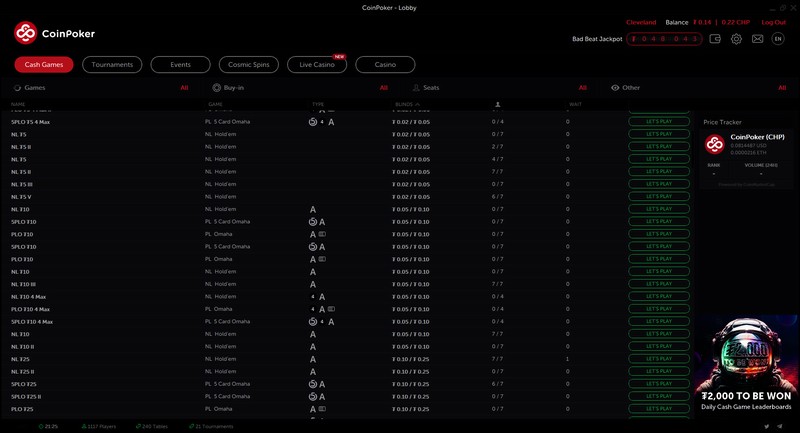This screenshot has height=433, width=800.
Task: Click the ante A icon in NL ₮10 II row
Action: pos(313,347)
